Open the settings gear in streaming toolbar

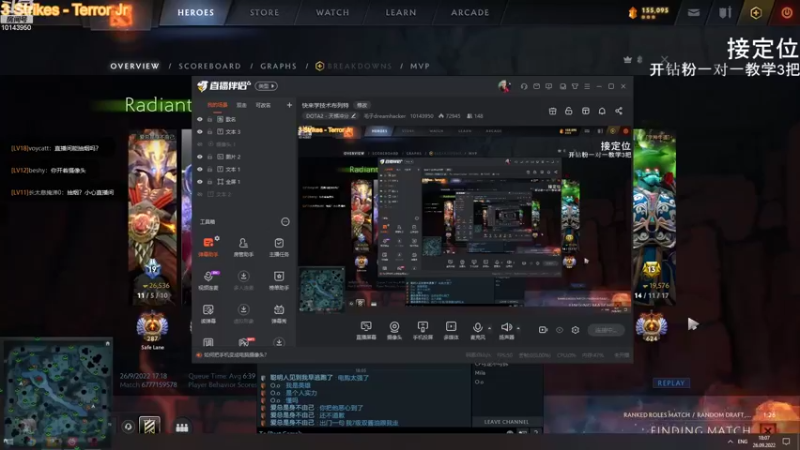tap(575, 330)
